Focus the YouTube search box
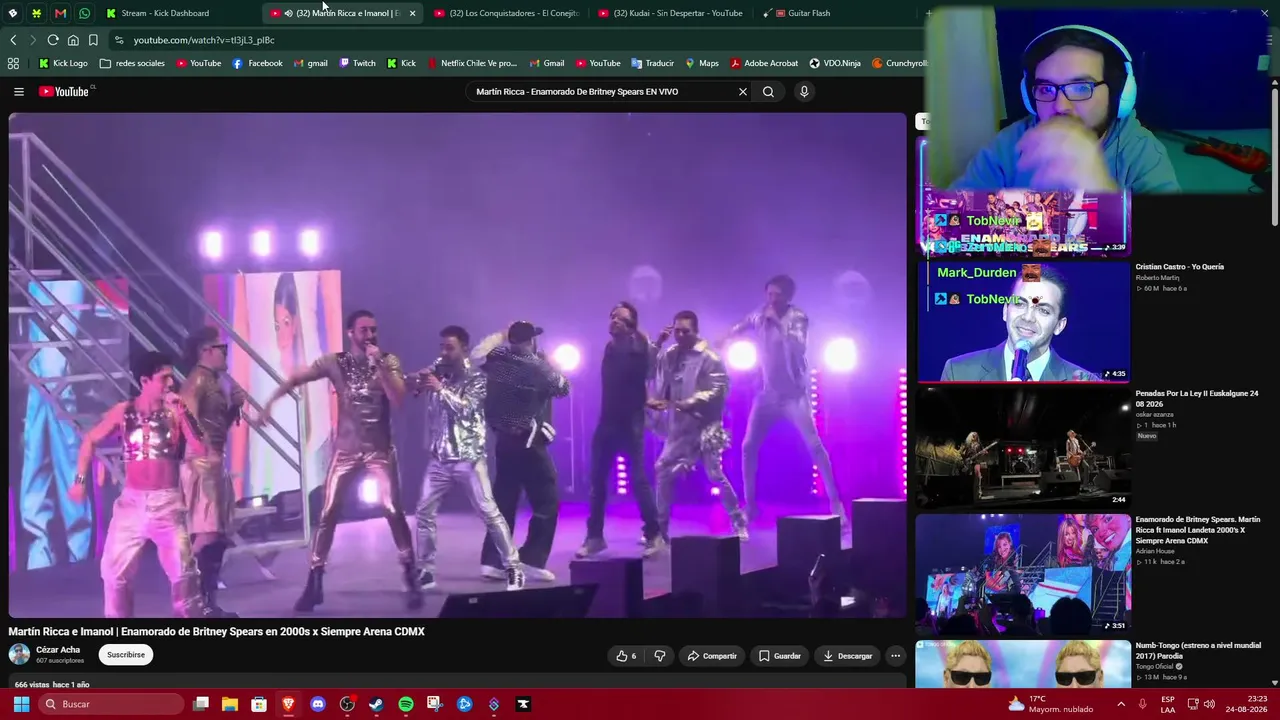1280x720 pixels. point(603,92)
